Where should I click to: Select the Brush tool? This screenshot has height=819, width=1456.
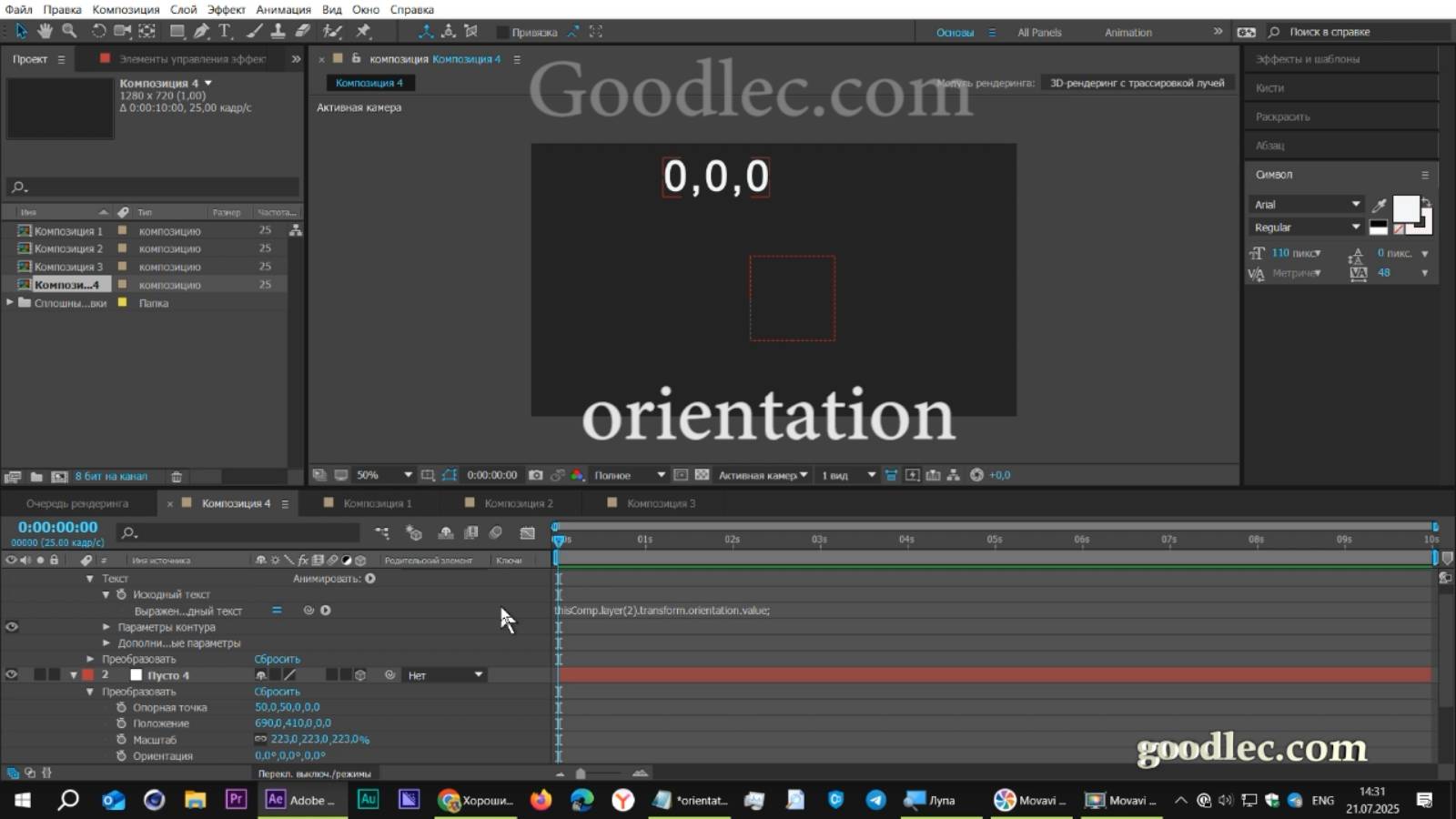(x=255, y=32)
